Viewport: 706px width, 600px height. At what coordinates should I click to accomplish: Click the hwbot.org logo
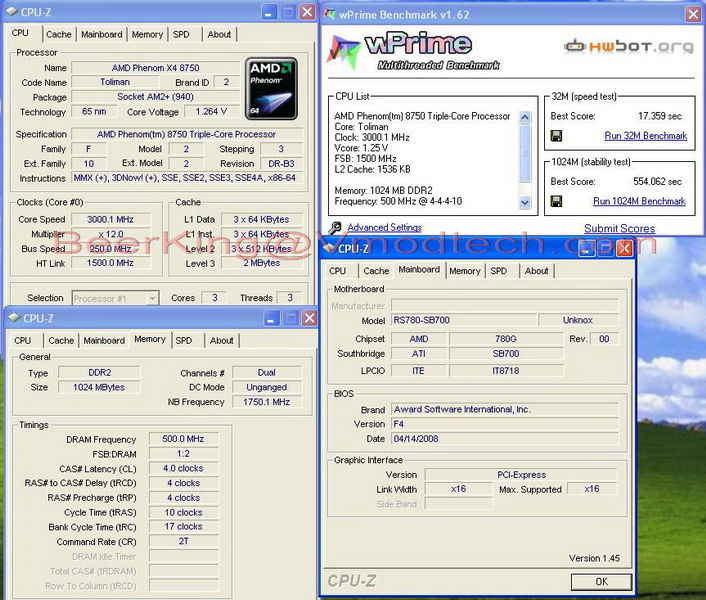click(629, 46)
